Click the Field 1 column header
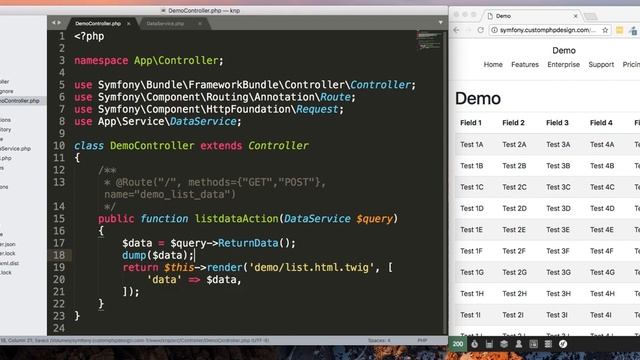The image size is (640, 360). tap(471, 123)
